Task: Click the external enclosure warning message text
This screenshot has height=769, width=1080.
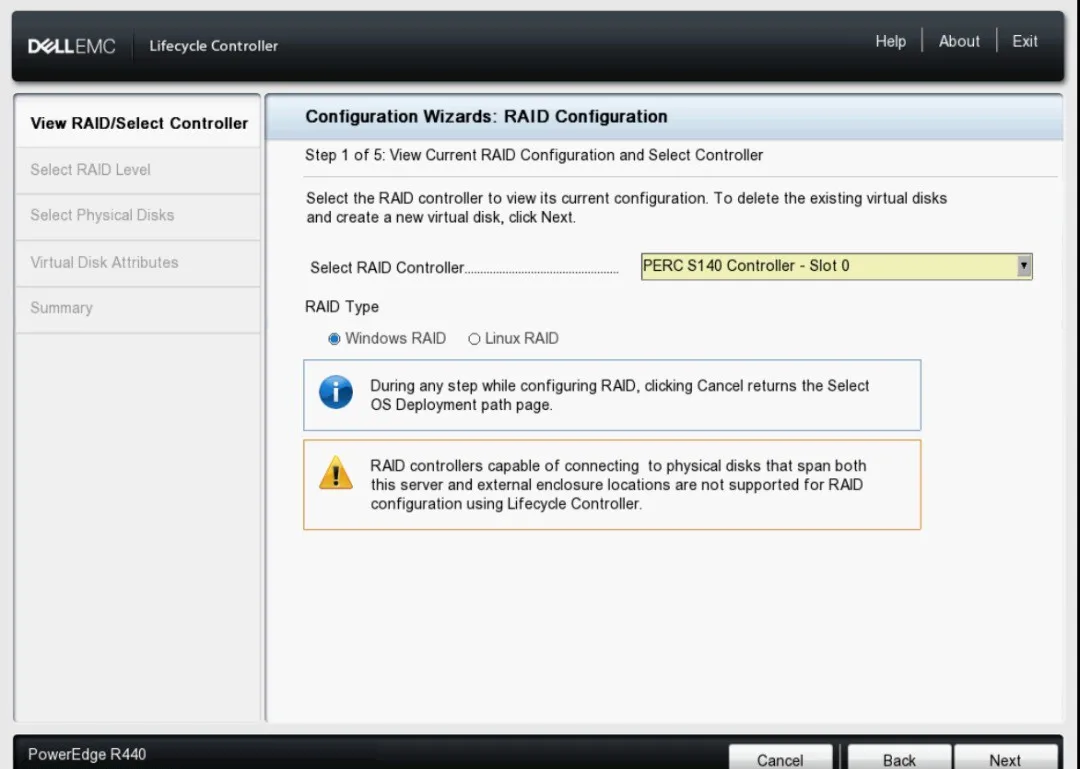Action: (618, 484)
